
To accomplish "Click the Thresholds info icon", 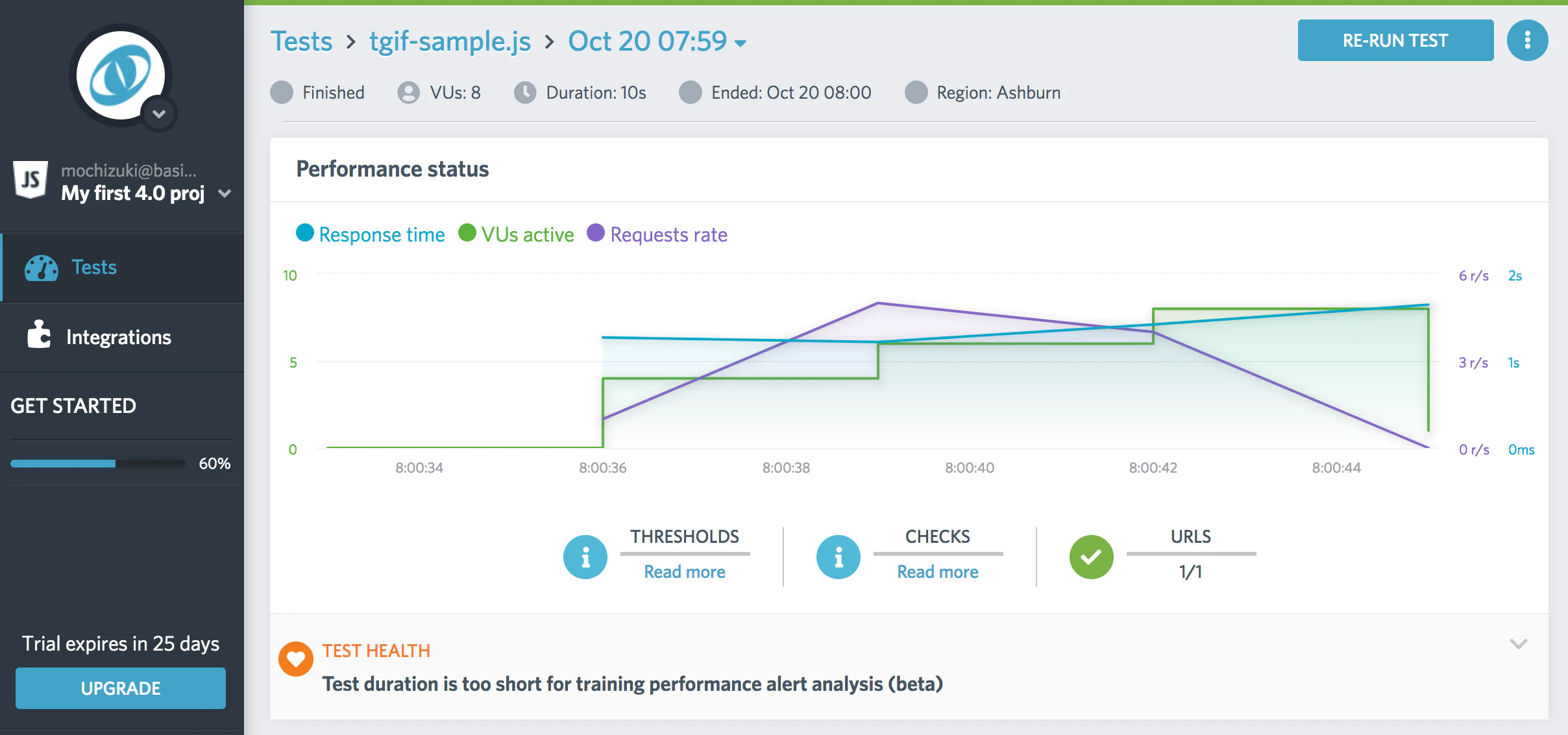I will [x=585, y=556].
